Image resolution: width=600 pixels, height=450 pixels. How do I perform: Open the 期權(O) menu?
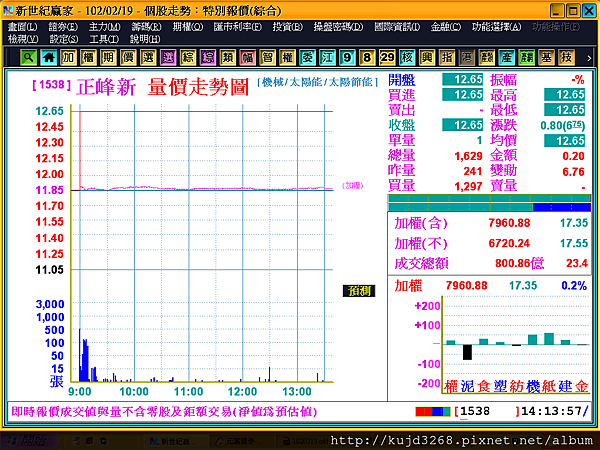pyautogui.click(x=188, y=27)
